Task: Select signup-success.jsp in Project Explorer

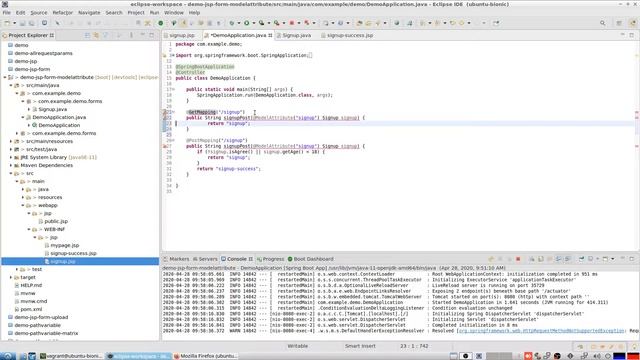Action: [x=73, y=253]
